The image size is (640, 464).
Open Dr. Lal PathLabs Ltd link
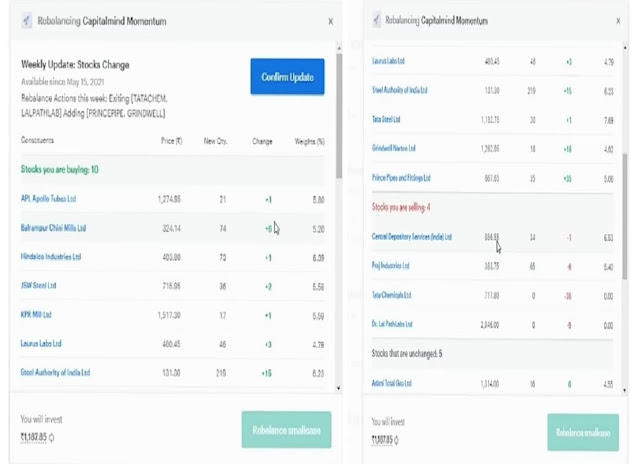pyautogui.click(x=392, y=324)
